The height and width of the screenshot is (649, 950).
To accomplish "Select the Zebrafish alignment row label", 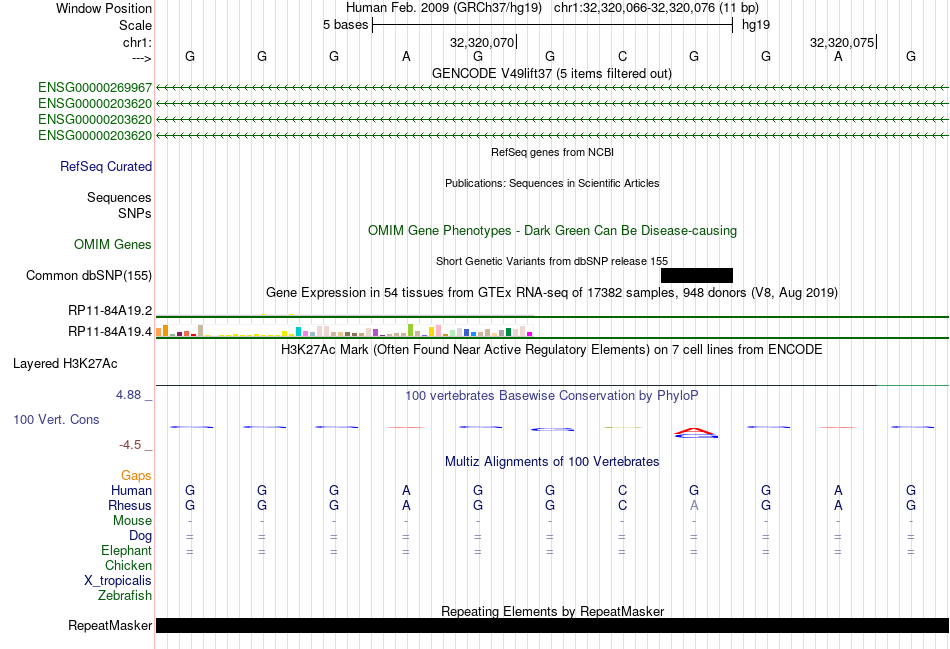I will [x=125, y=596].
